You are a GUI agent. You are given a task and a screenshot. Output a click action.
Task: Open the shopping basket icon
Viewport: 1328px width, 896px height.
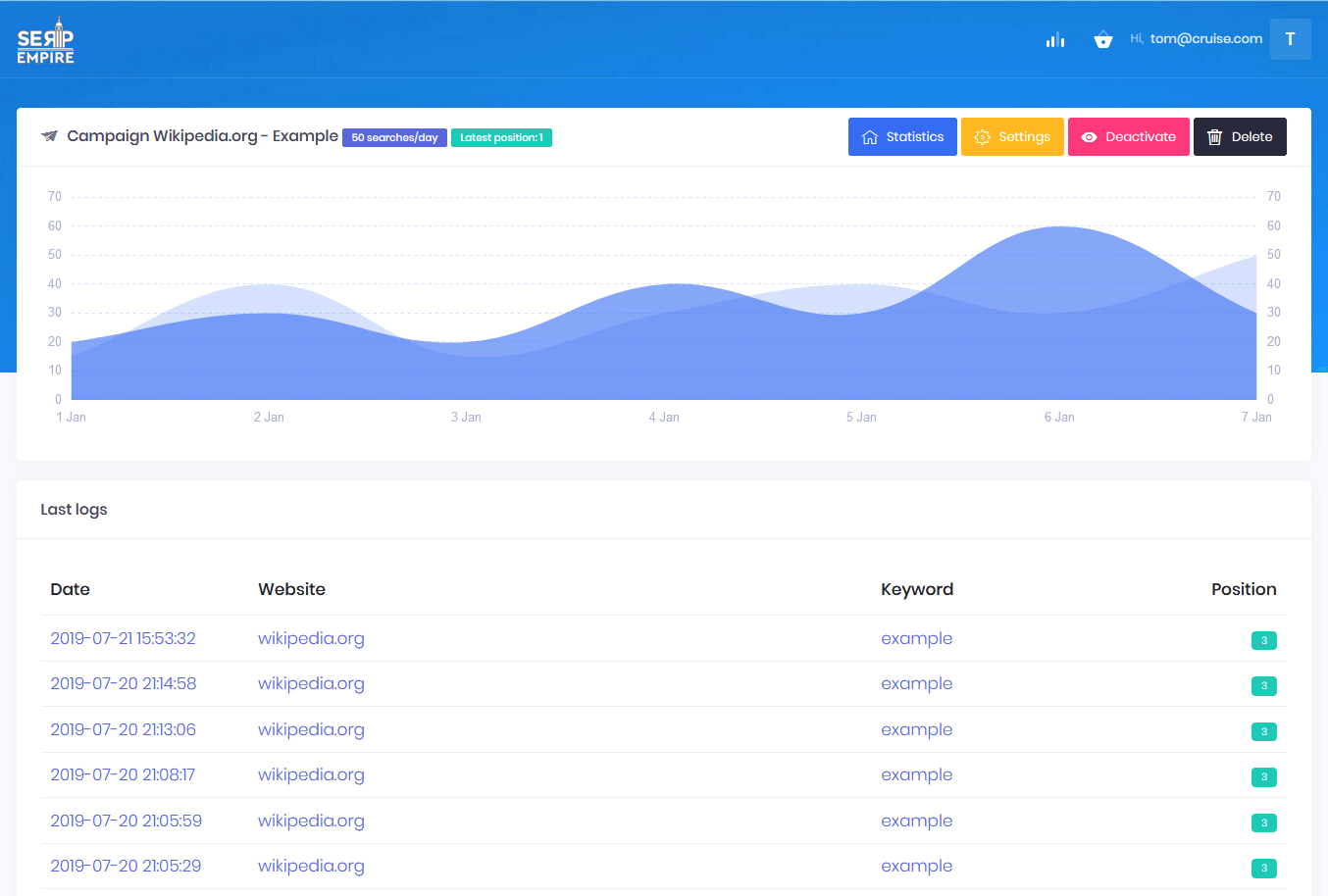1103,39
